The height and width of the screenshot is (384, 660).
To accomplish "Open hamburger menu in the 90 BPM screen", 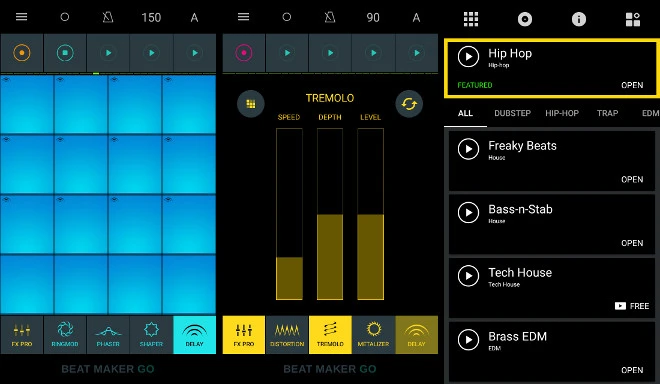I will click(x=243, y=17).
